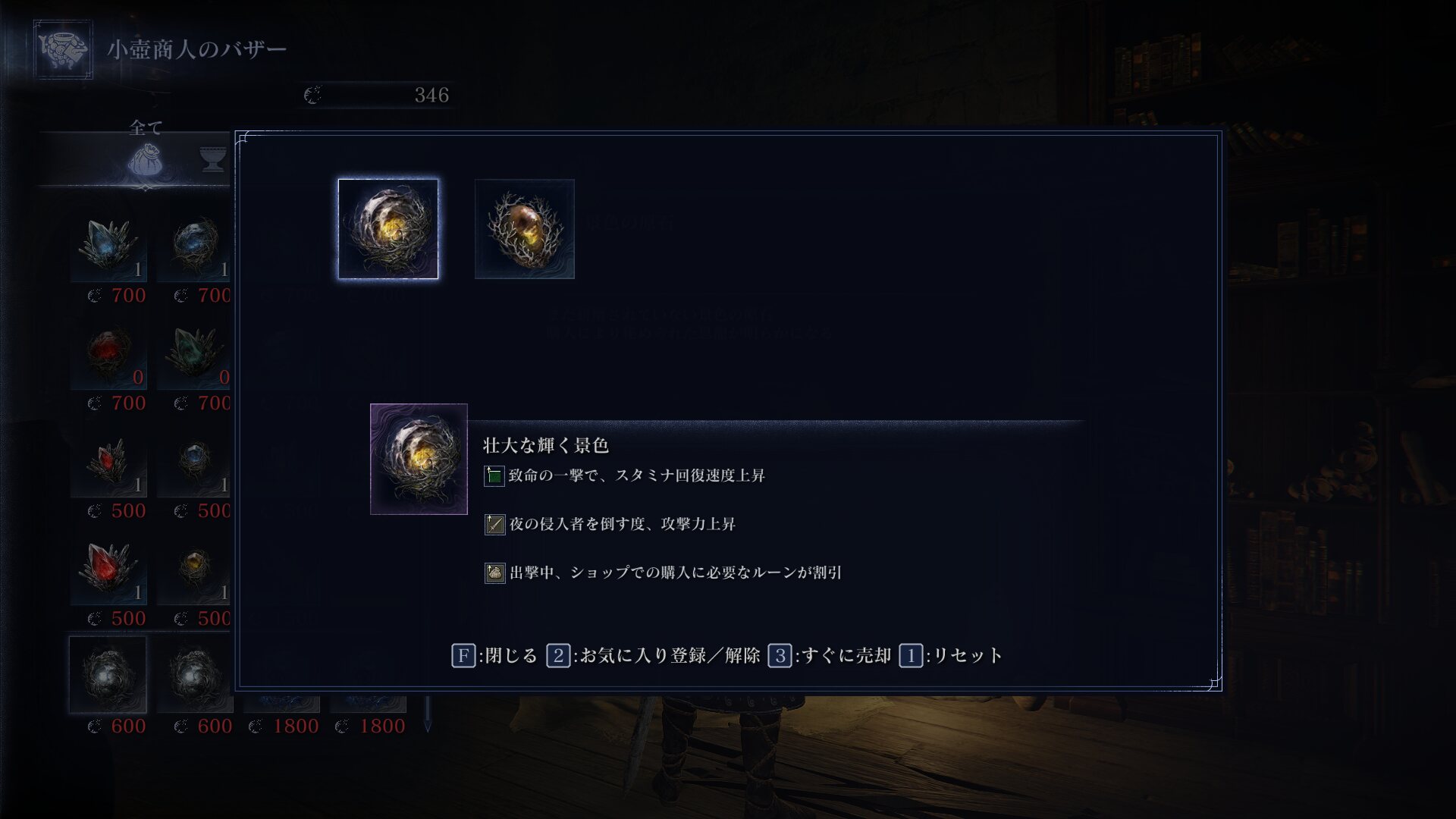The height and width of the screenshot is (819, 1456).
Task: Click the green stamina recovery effect icon
Action: click(x=494, y=476)
